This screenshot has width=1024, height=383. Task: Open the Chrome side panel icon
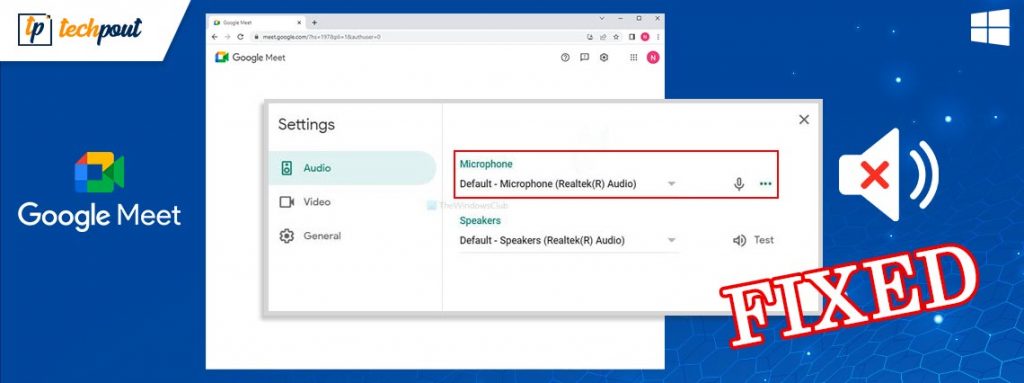coord(632,37)
